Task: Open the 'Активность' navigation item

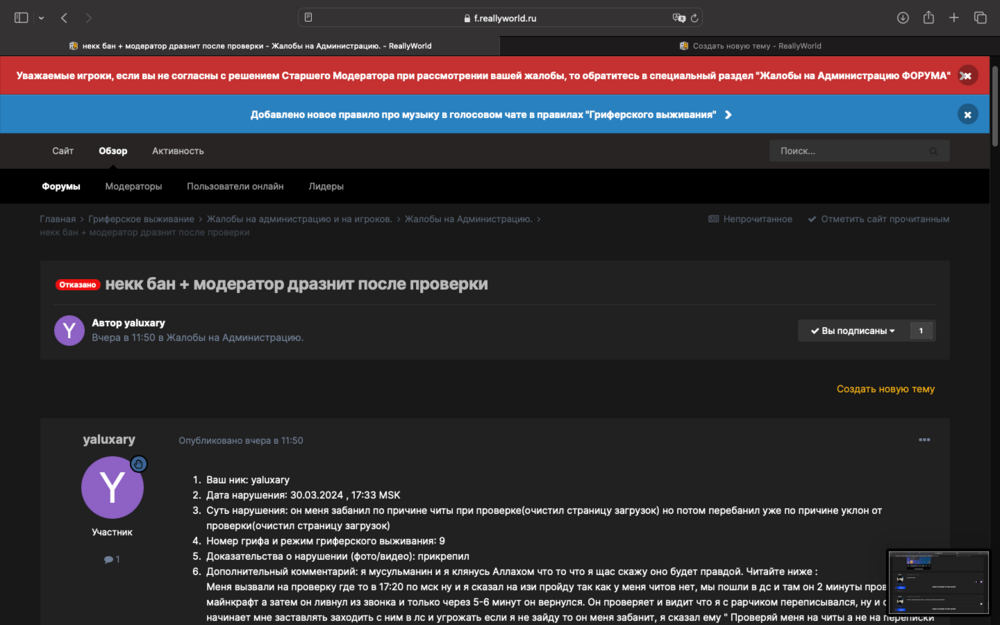Action: coord(178,151)
